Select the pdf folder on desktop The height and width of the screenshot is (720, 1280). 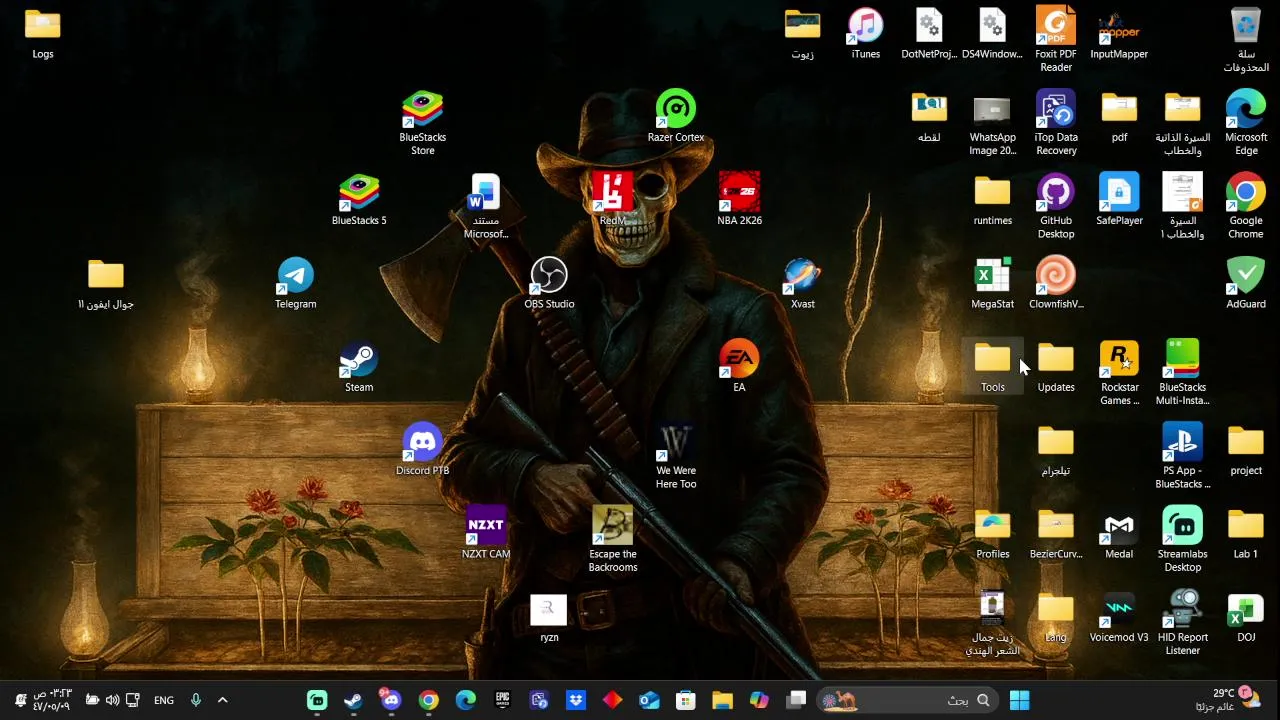pos(1119,117)
